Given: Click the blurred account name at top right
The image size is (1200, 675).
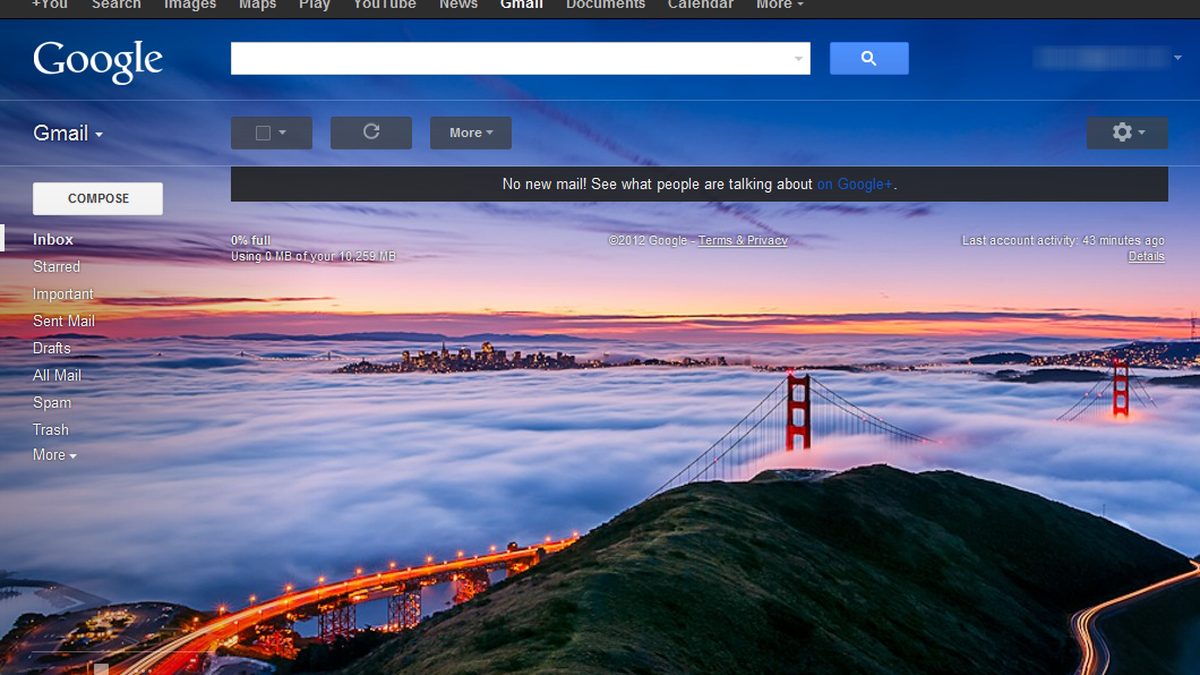Looking at the screenshot, I should coord(1100,58).
